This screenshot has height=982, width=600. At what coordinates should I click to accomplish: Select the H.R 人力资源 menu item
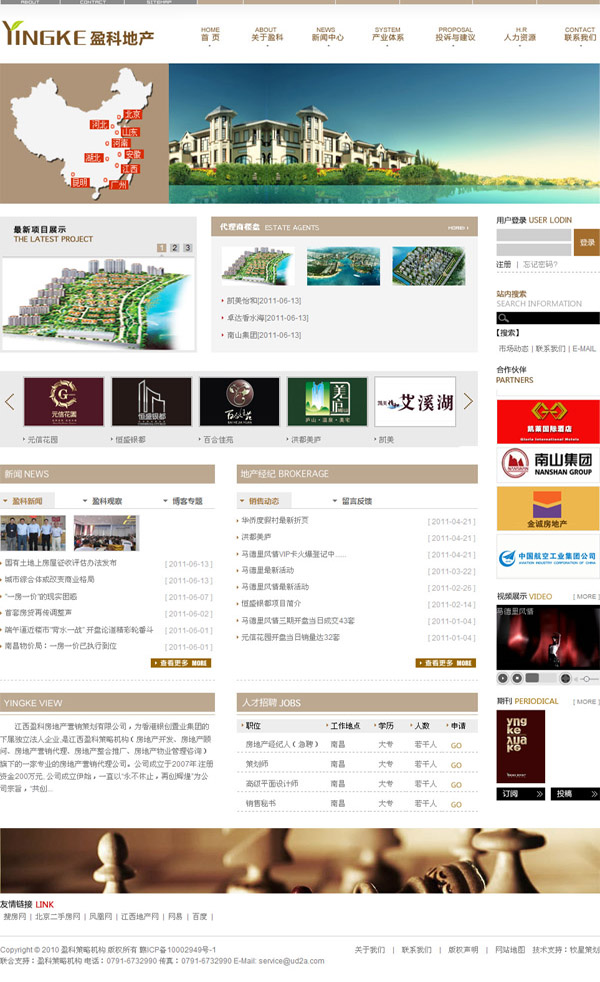point(520,34)
